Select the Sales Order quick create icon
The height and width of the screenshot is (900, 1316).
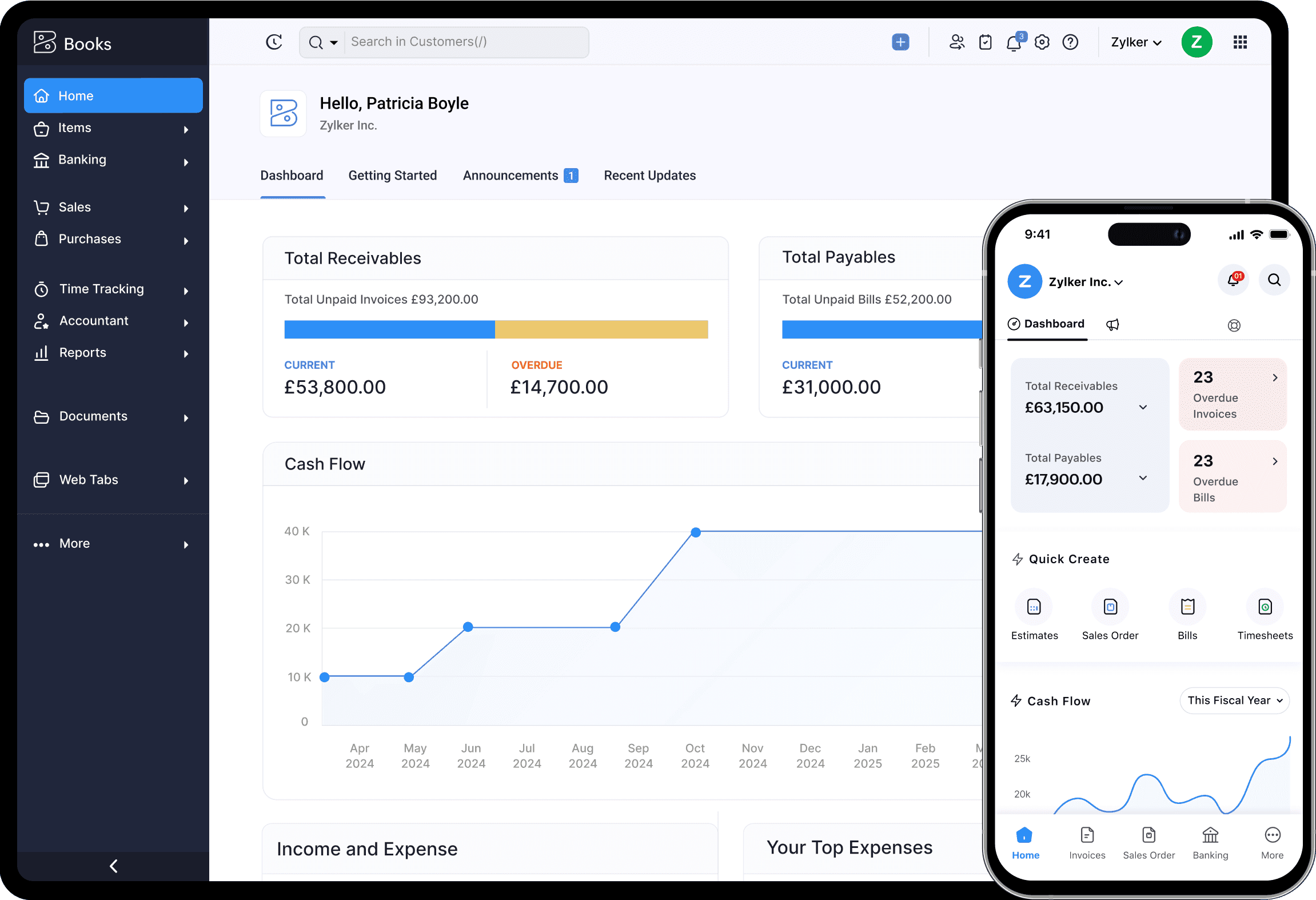pos(1110,607)
